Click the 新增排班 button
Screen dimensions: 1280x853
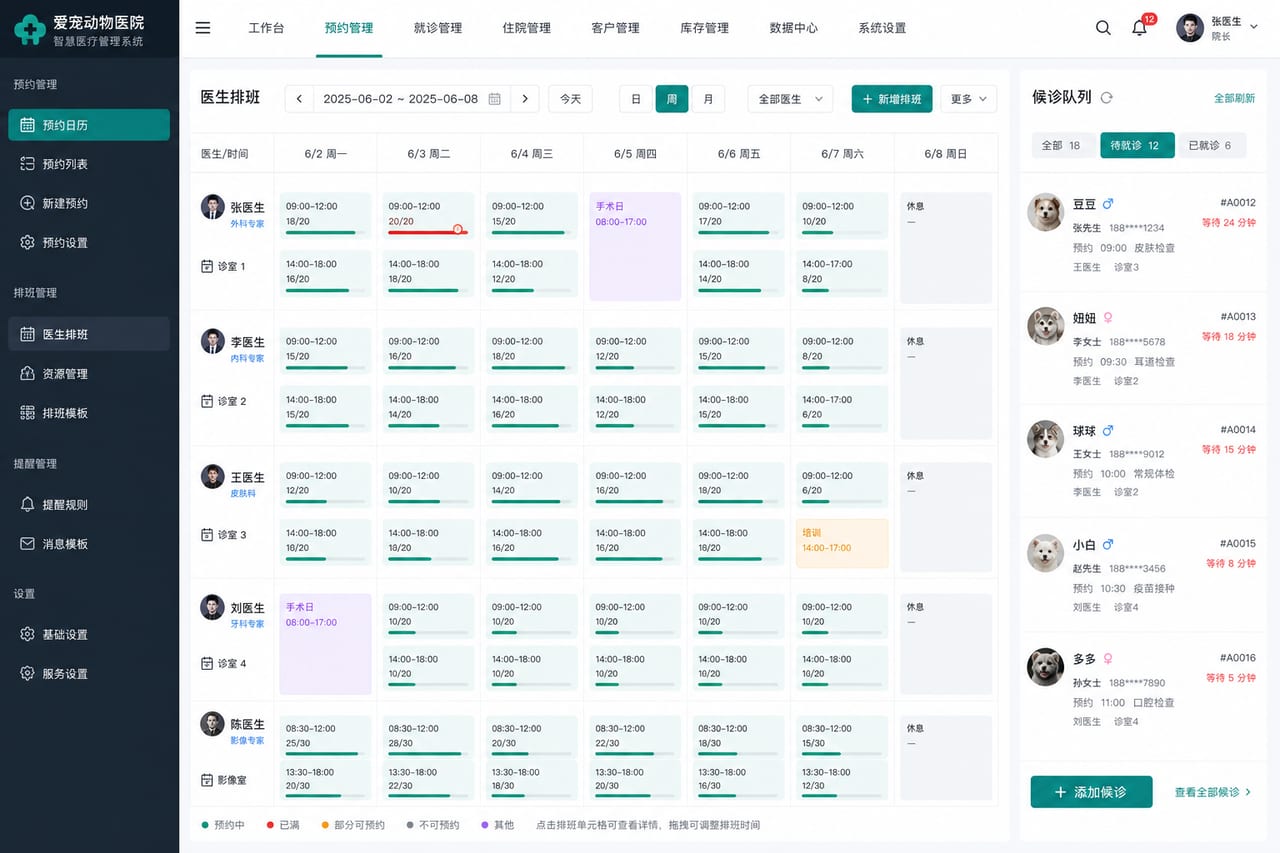click(892, 99)
